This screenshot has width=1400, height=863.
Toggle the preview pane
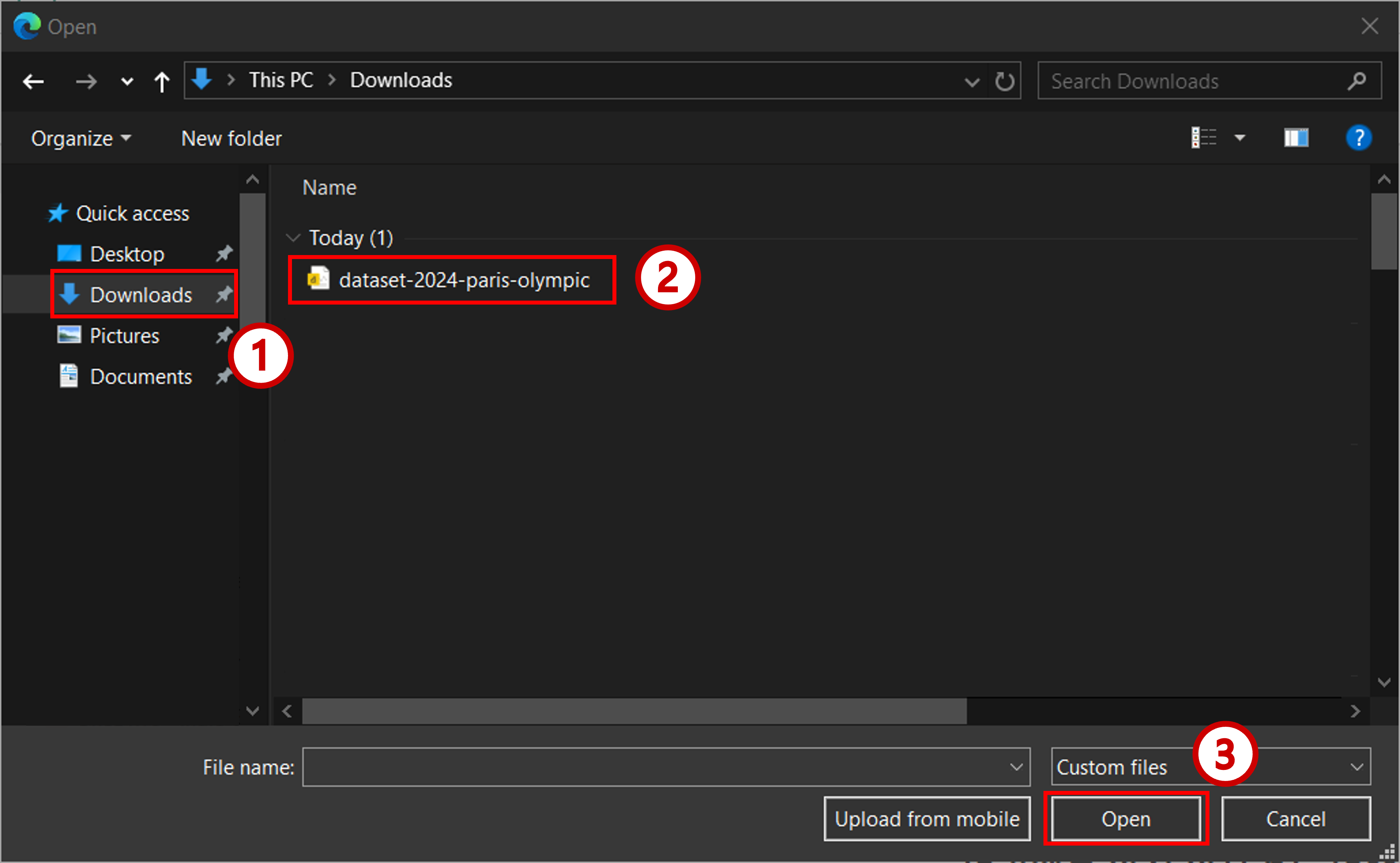click(1296, 137)
